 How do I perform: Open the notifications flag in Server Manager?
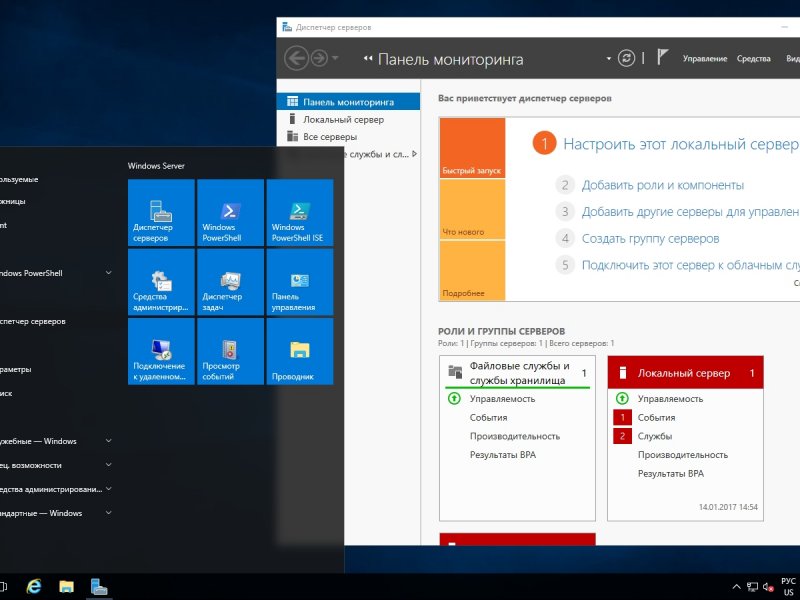[662, 57]
